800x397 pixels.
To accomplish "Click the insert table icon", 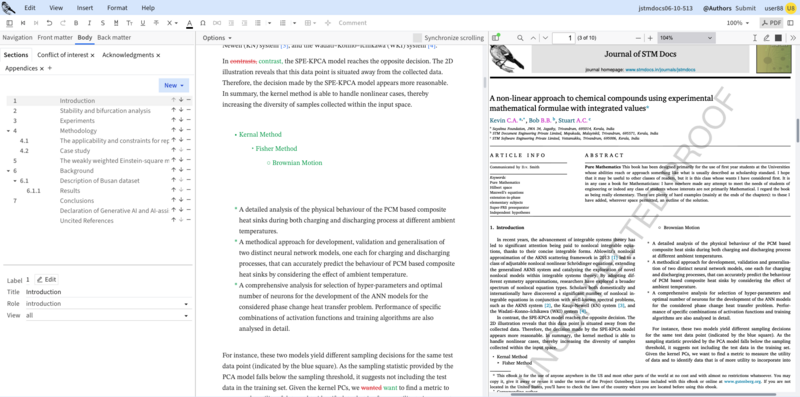I will [x=308, y=23].
